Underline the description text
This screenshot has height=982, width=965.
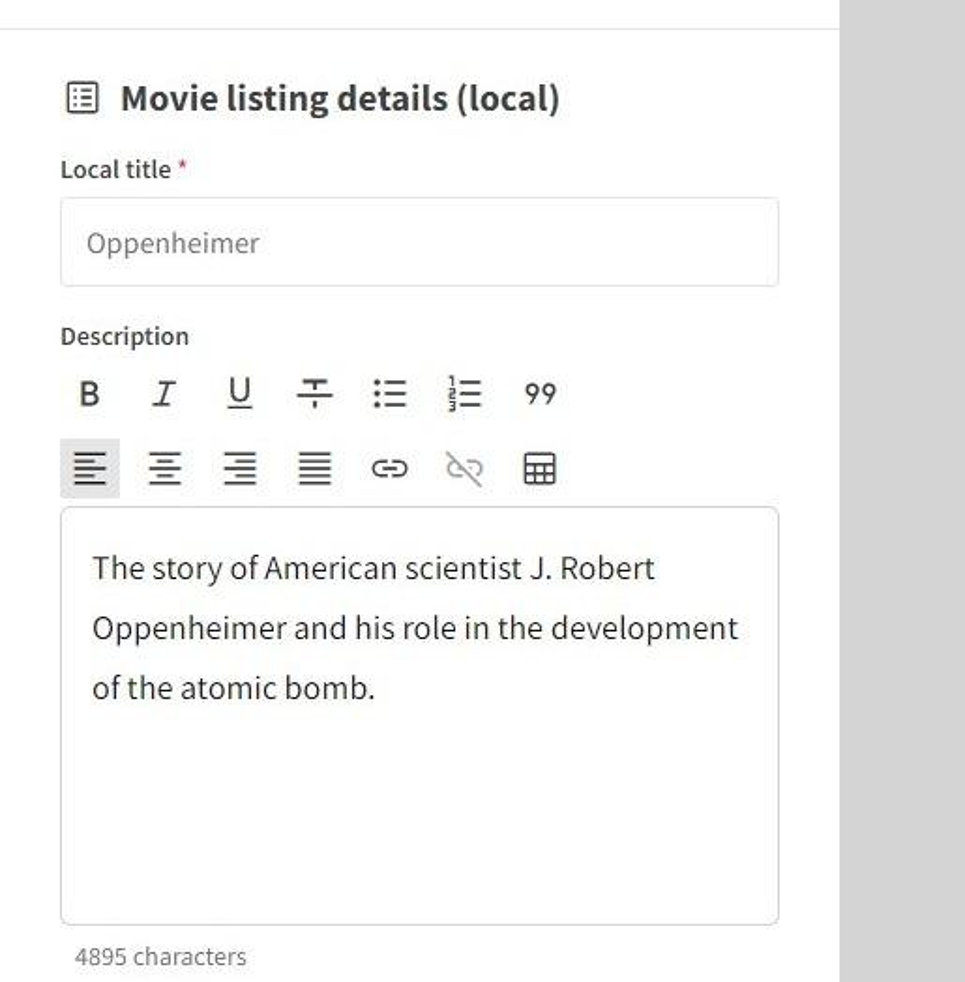click(239, 394)
